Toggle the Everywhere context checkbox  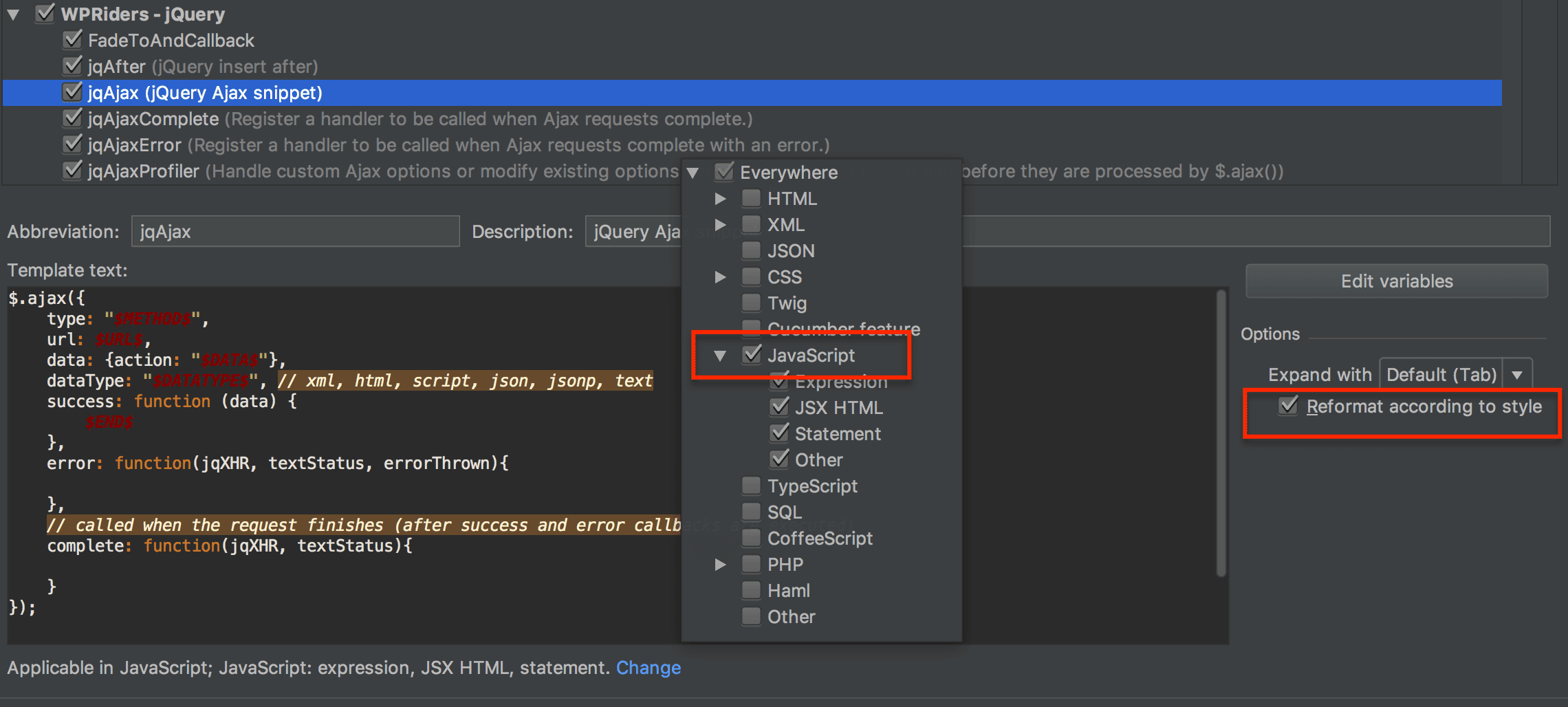(724, 171)
